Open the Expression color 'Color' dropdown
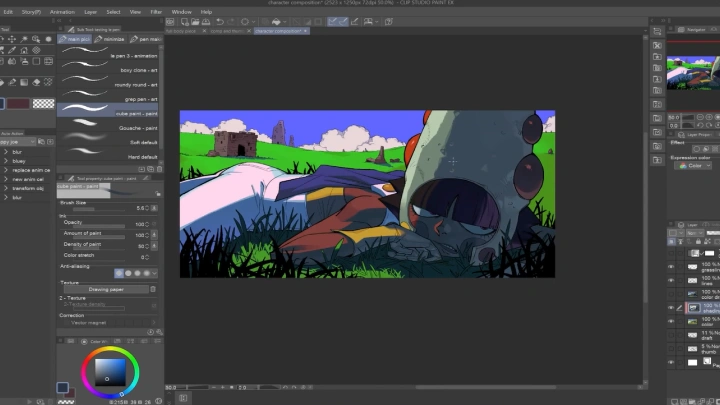The image size is (720, 405). [x=693, y=166]
